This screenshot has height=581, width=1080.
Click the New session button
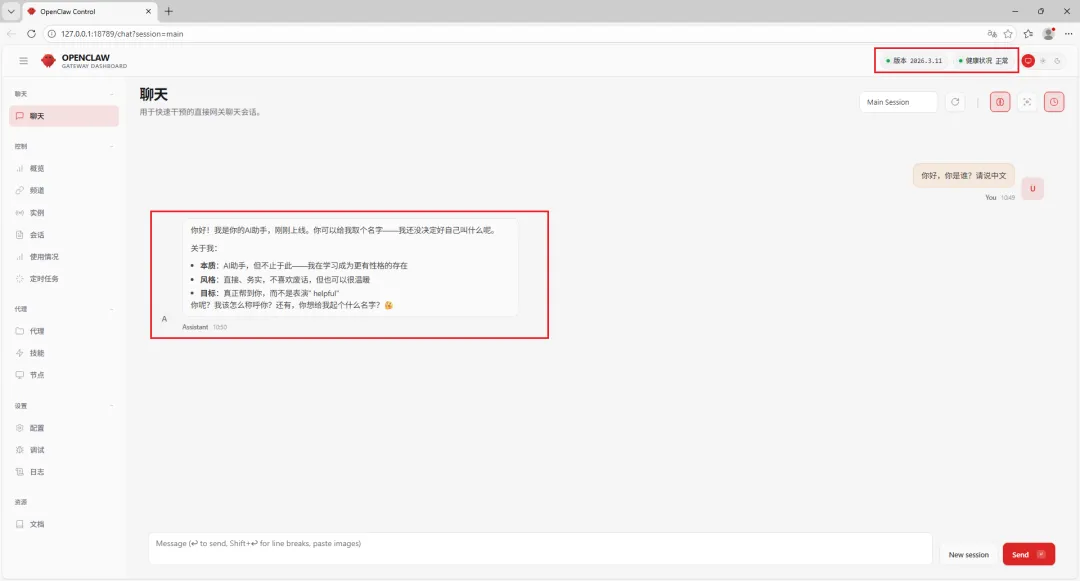coord(968,554)
